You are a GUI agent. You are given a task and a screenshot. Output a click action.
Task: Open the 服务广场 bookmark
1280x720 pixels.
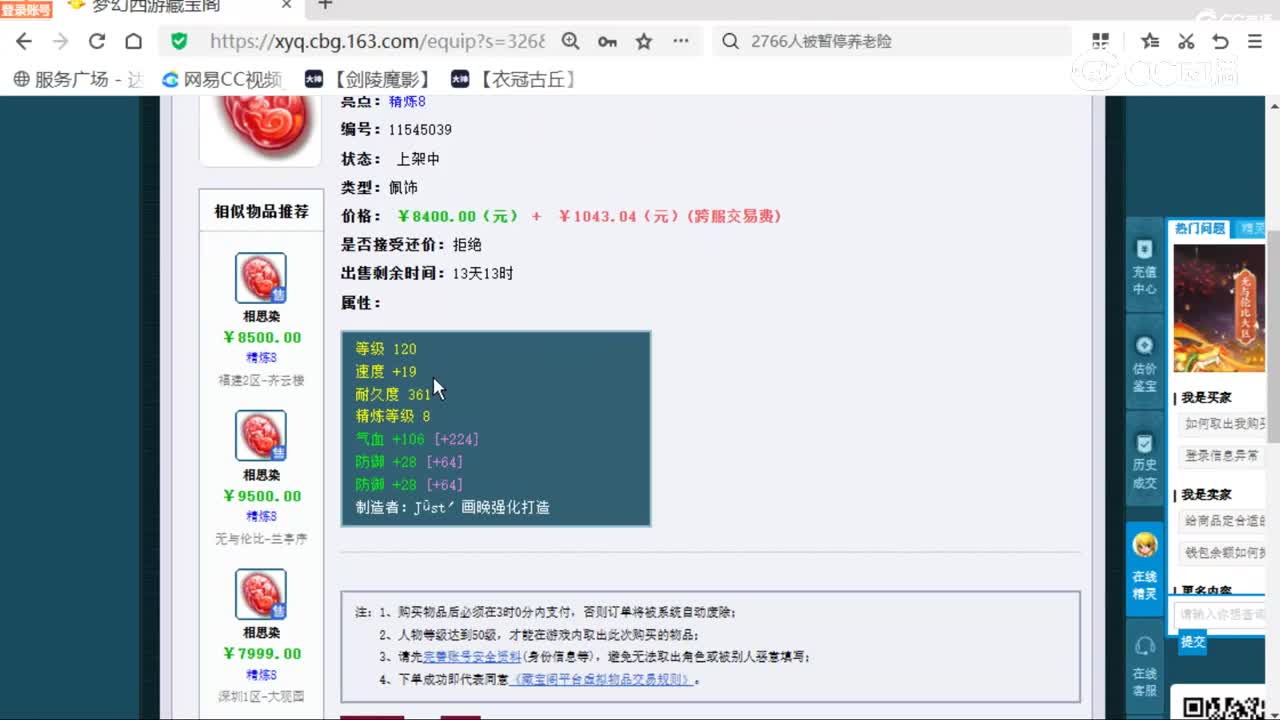(78, 79)
